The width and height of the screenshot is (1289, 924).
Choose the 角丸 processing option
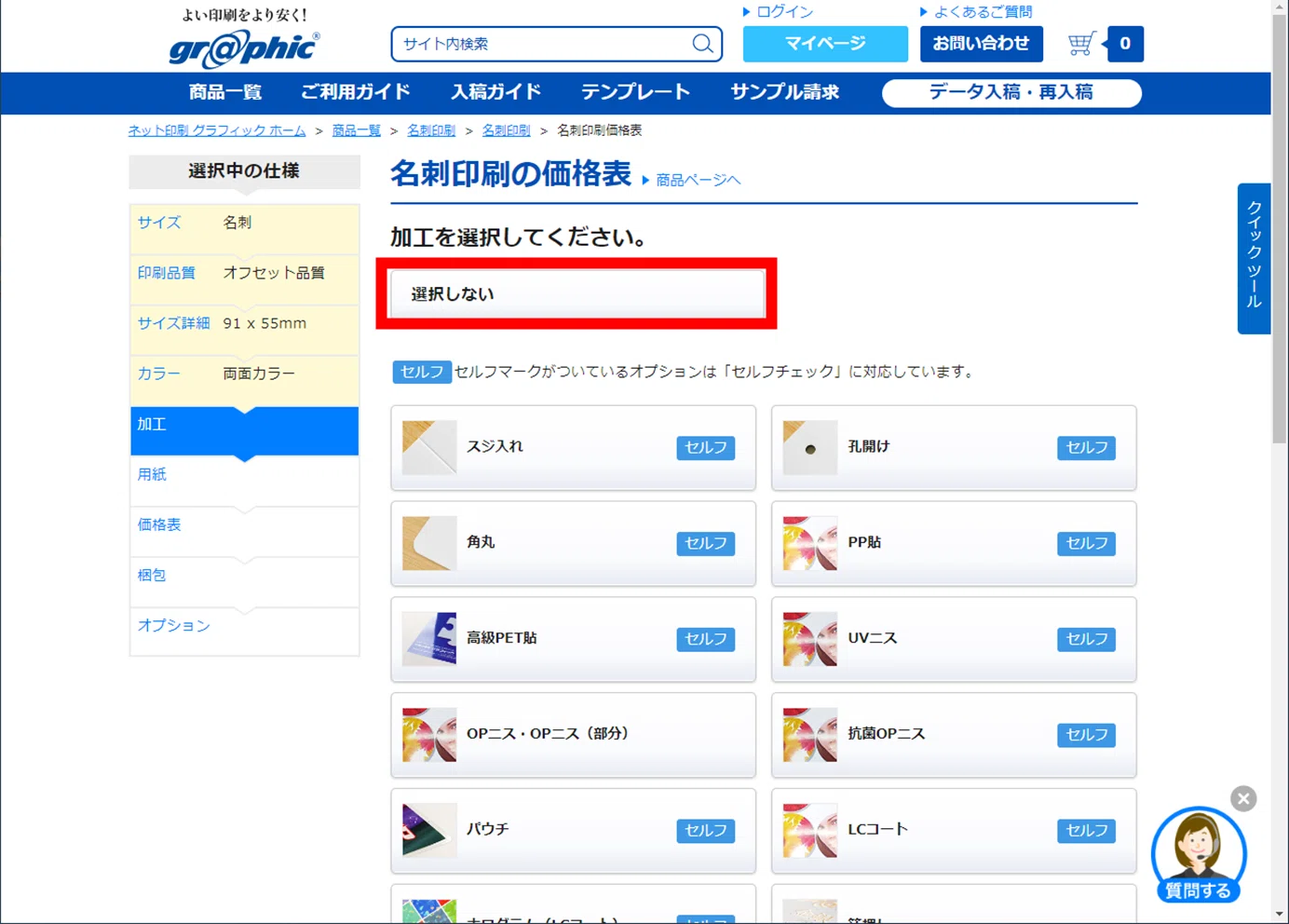tap(573, 543)
